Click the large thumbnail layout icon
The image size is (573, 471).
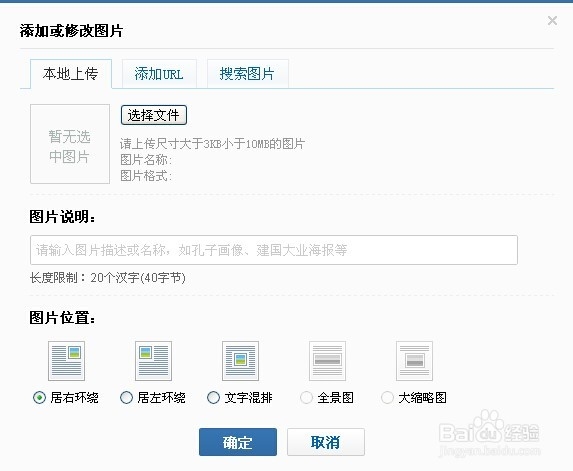414,361
